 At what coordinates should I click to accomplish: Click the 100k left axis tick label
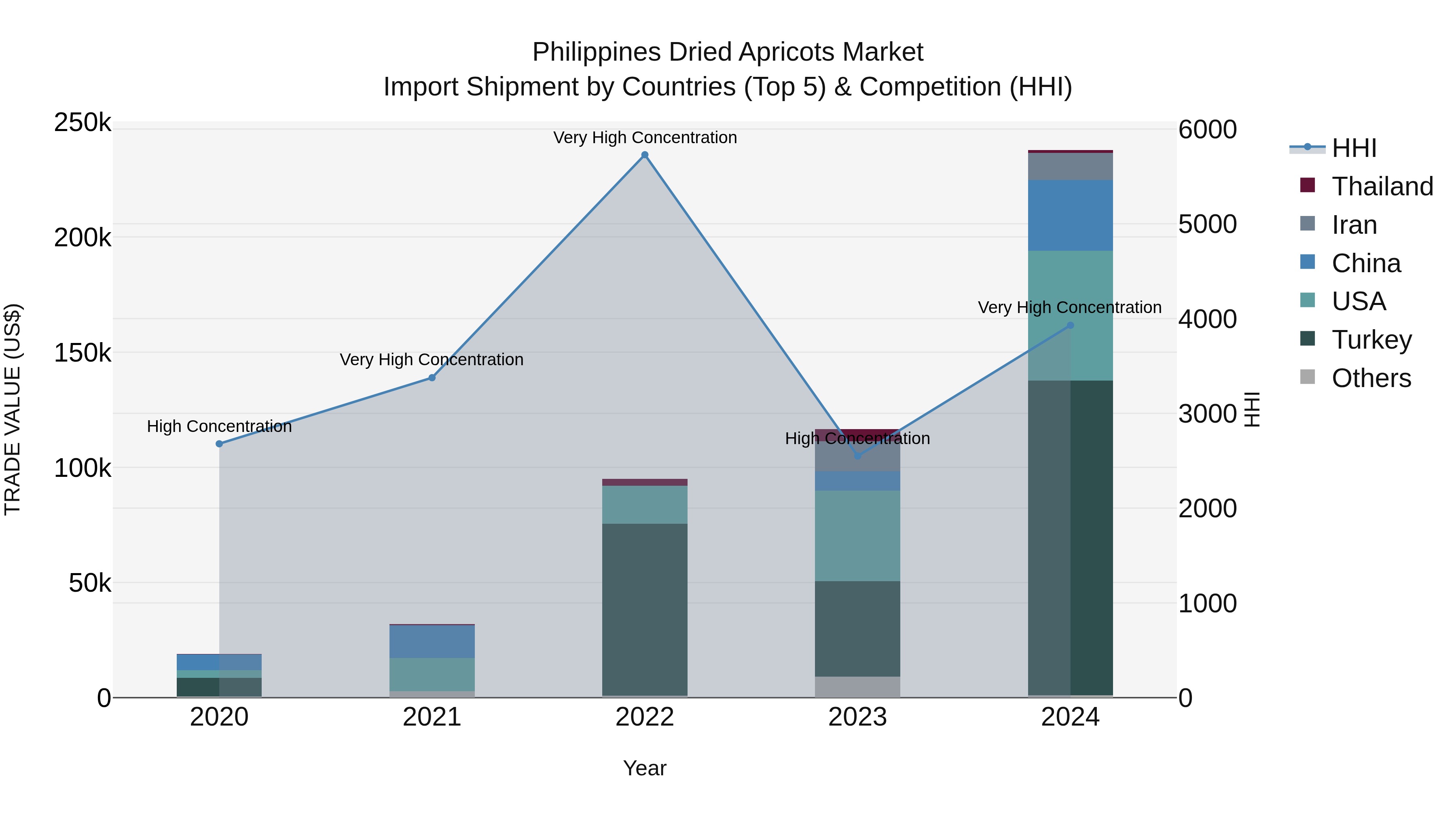tap(83, 468)
